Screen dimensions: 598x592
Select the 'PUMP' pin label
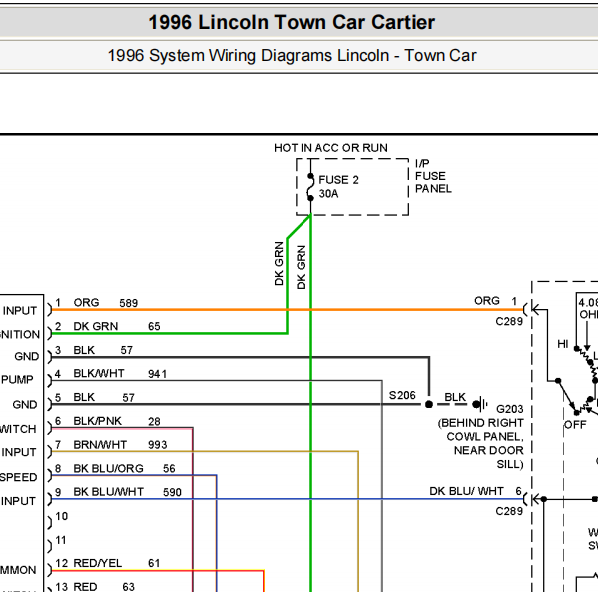pyautogui.click(x=17, y=380)
